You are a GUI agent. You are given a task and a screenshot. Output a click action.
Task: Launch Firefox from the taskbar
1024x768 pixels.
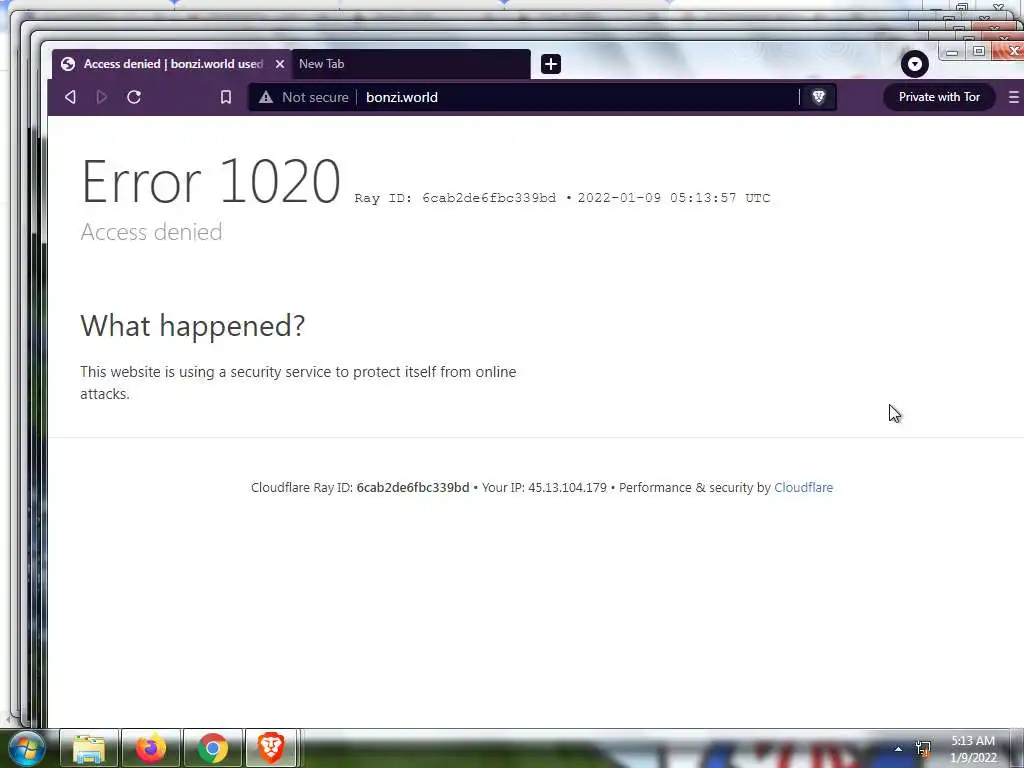click(150, 748)
